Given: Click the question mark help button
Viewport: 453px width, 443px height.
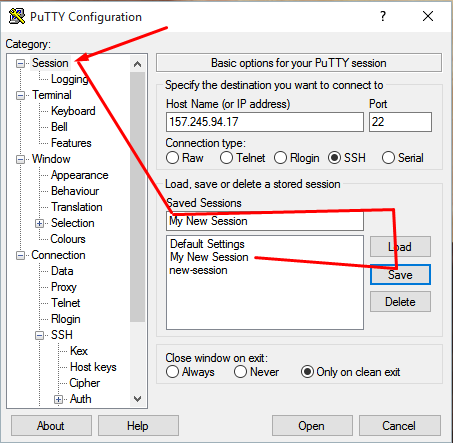Looking at the screenshot, I should [x=383, y=16].
